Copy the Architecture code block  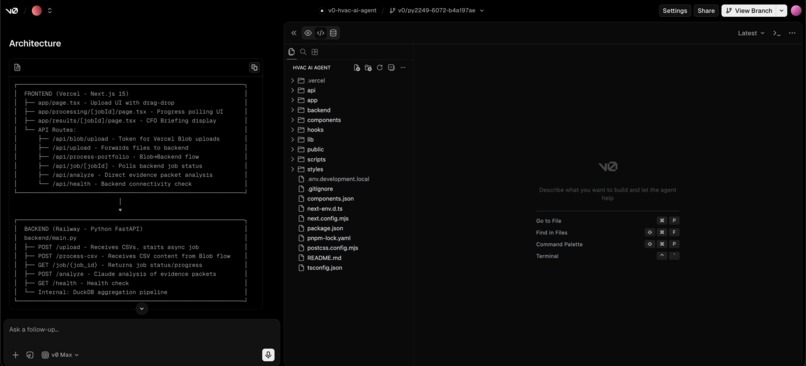point(254,67)
